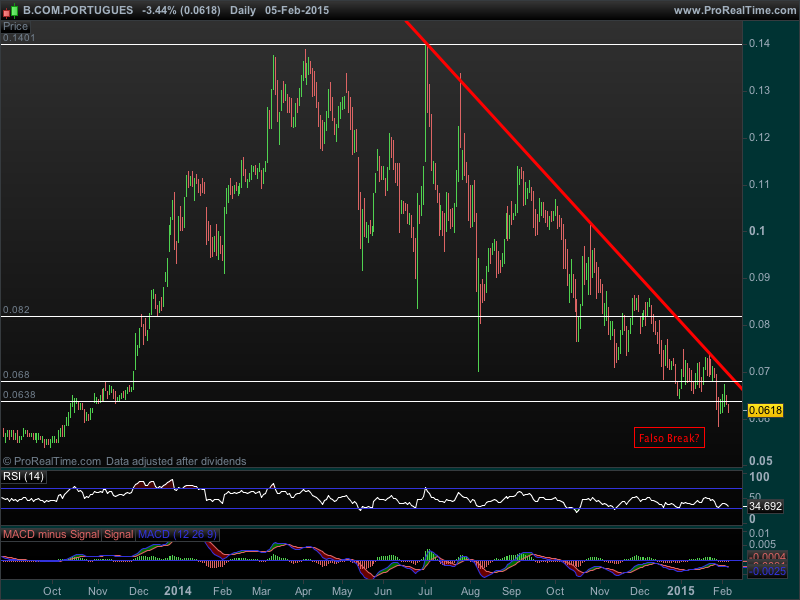Click the Sep month label on time axis
Image resolution: width=800 pixels, height=600 pixels.
pos(511,591)
